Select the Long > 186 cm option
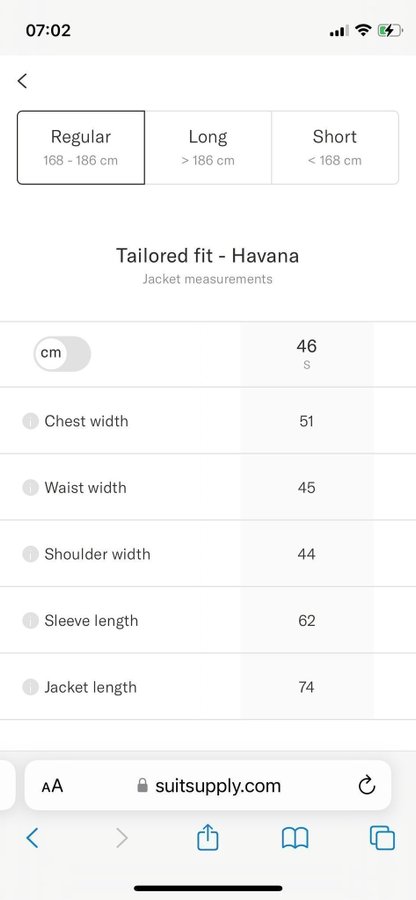This screenshot has width=416, height=900. [208, 148]
